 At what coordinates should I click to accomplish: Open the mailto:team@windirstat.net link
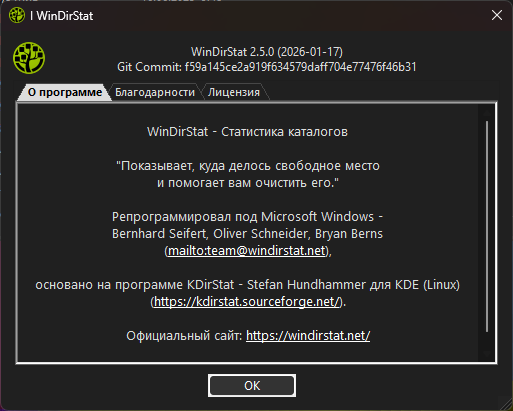[x=247, y=250]
